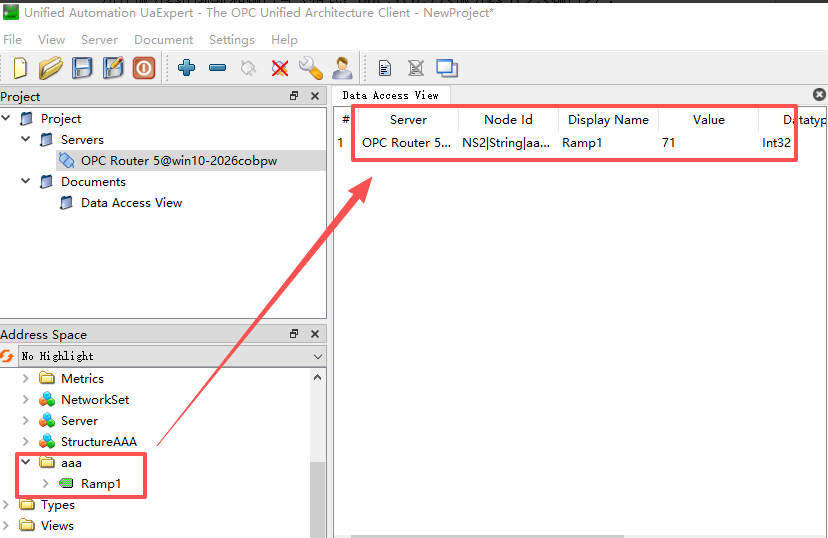Expand the Types folder
The width and height of the screenshot is (828, 538).
point(6,504)
